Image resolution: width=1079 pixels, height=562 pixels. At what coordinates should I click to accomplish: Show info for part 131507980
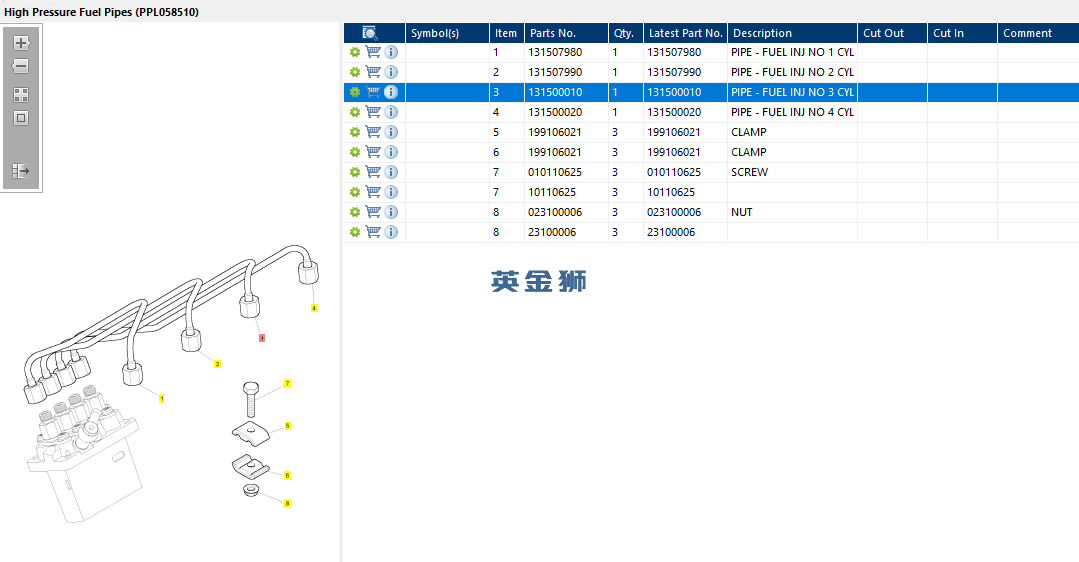pyautogui.click(x=391, y=52)
